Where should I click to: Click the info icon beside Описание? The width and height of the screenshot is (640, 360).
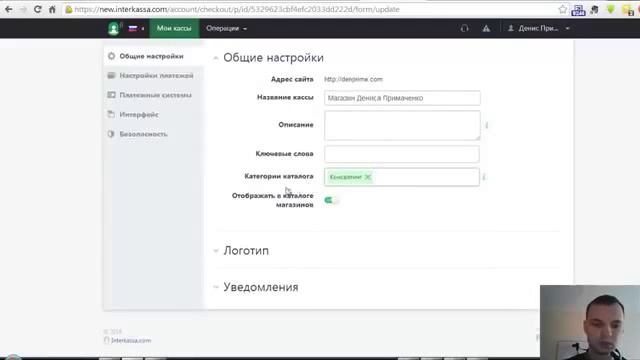click(487, 125)
